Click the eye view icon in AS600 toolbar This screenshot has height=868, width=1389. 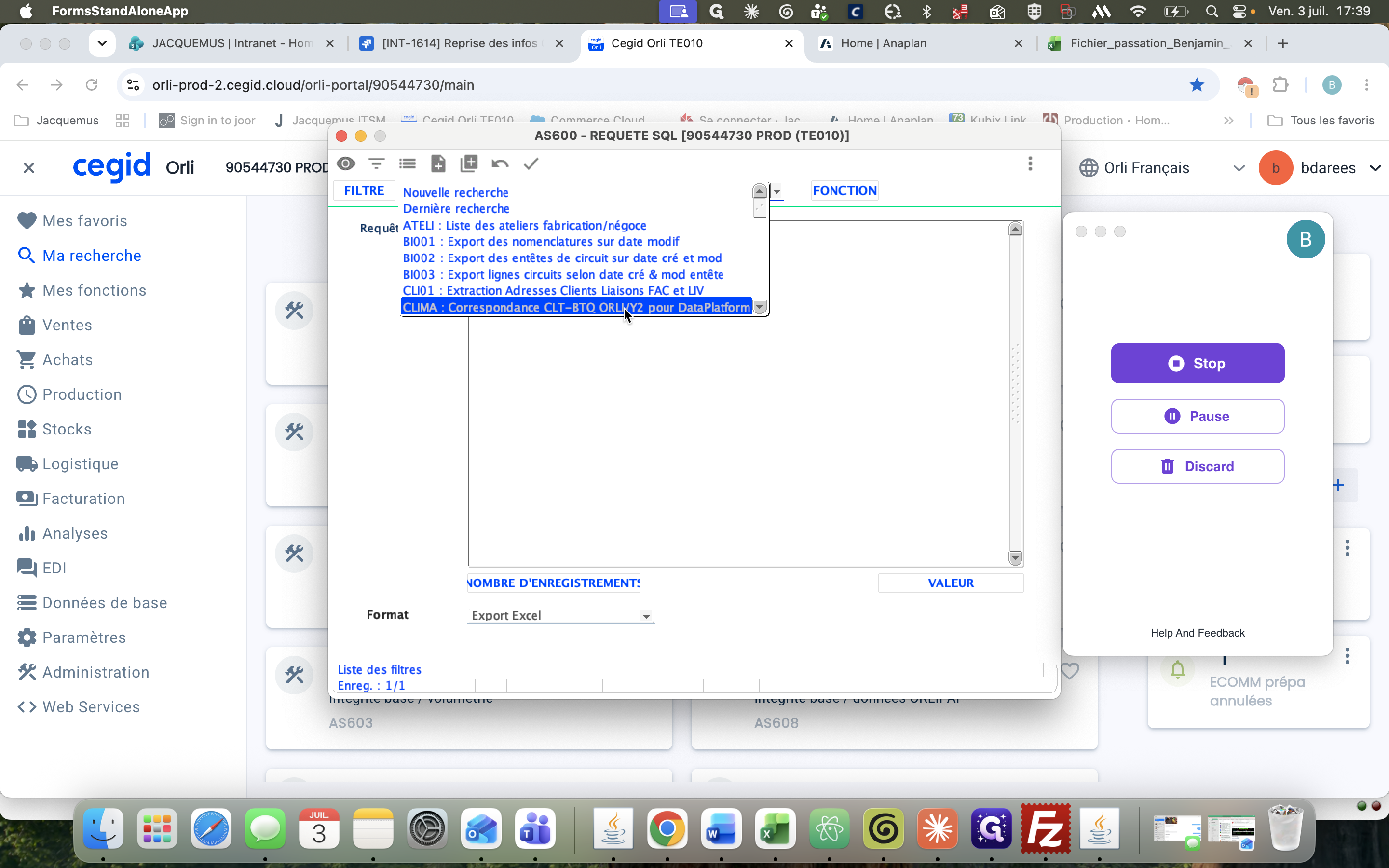(x=345, y=163)
